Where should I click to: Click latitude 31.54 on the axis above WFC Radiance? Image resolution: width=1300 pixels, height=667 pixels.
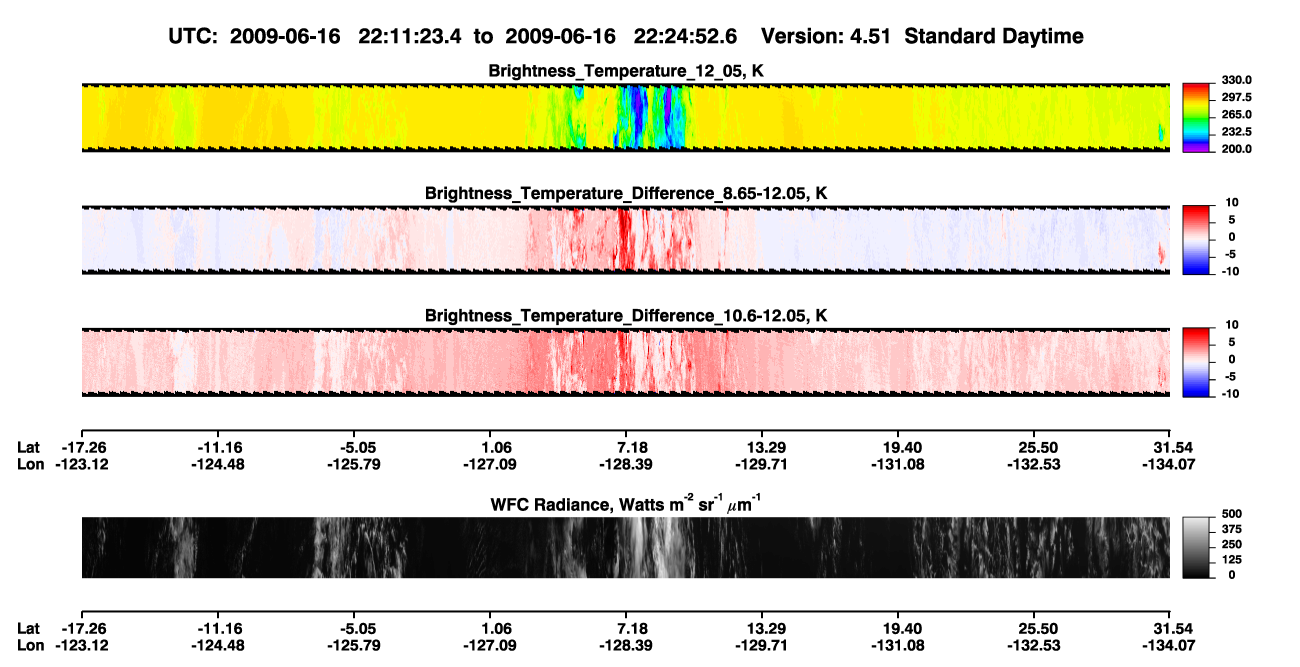(x=1170, y=446)
